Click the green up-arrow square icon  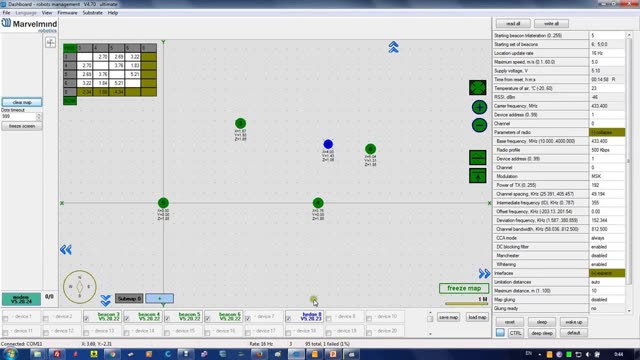[x=478, y=176]
